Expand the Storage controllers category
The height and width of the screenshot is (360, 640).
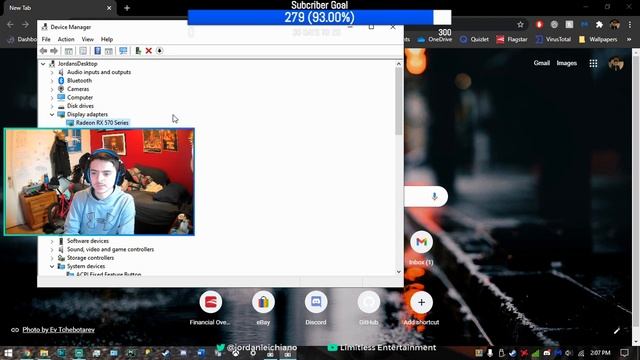tap(52, 258)
